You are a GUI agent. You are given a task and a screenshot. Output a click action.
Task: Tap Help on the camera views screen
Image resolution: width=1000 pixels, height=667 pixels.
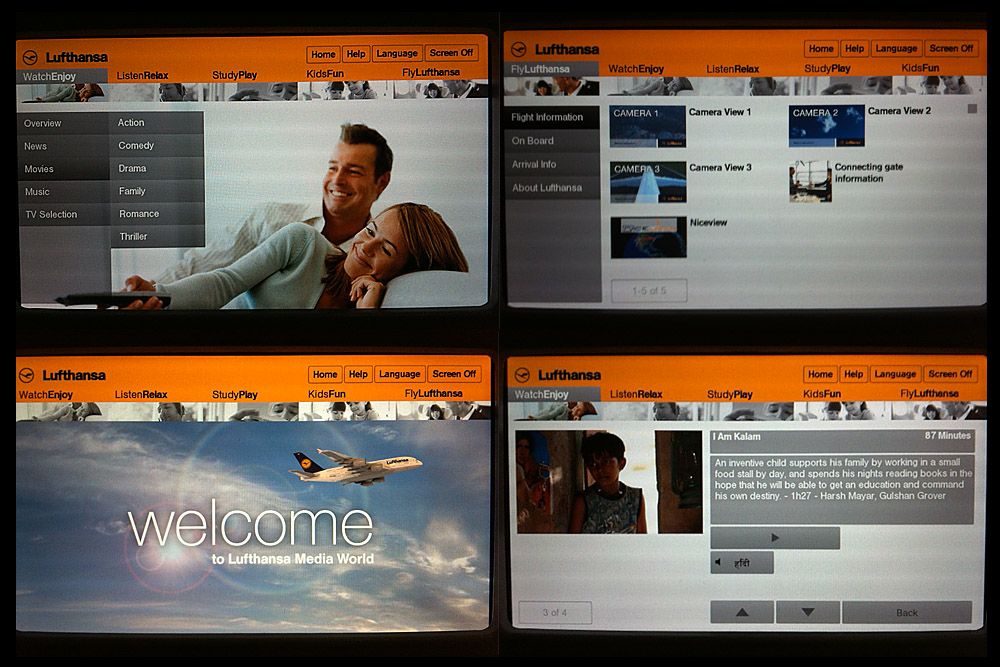coord(855,48)
